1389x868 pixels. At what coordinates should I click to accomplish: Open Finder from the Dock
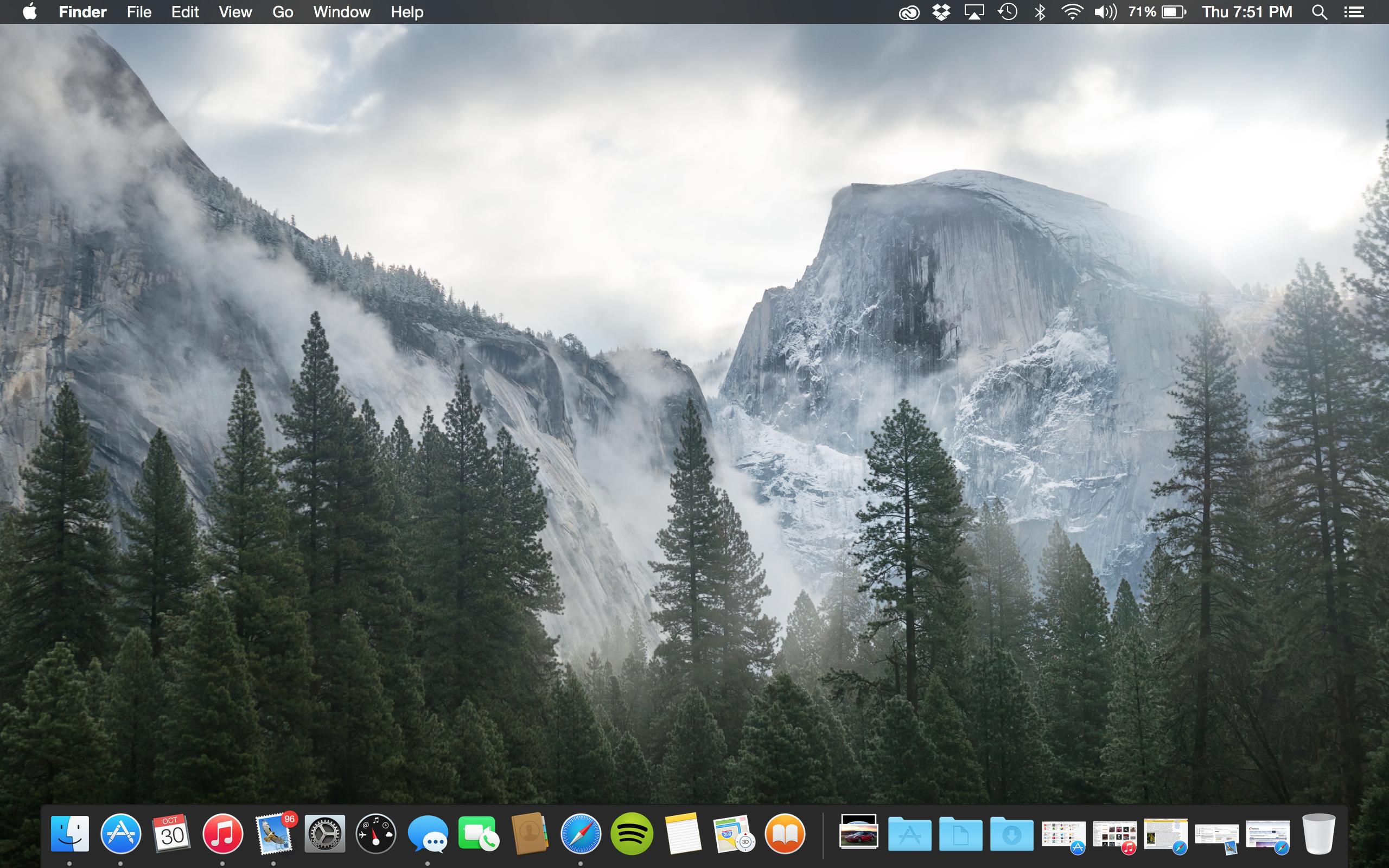click(69, 833)
